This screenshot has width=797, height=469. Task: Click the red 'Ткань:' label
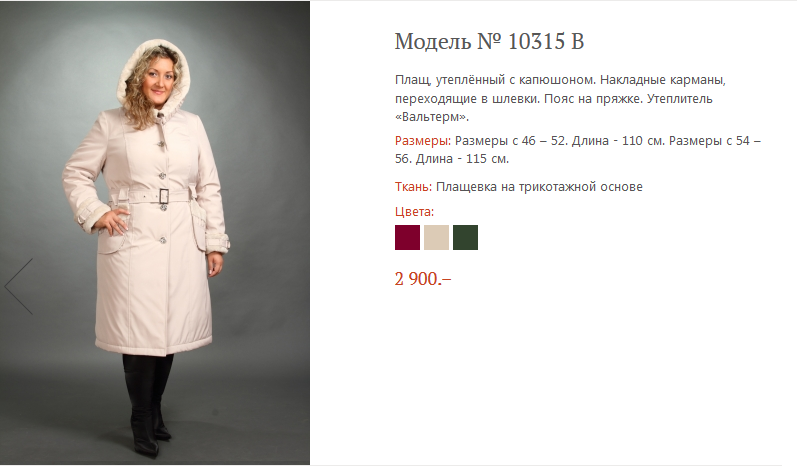tap(413, 187)
